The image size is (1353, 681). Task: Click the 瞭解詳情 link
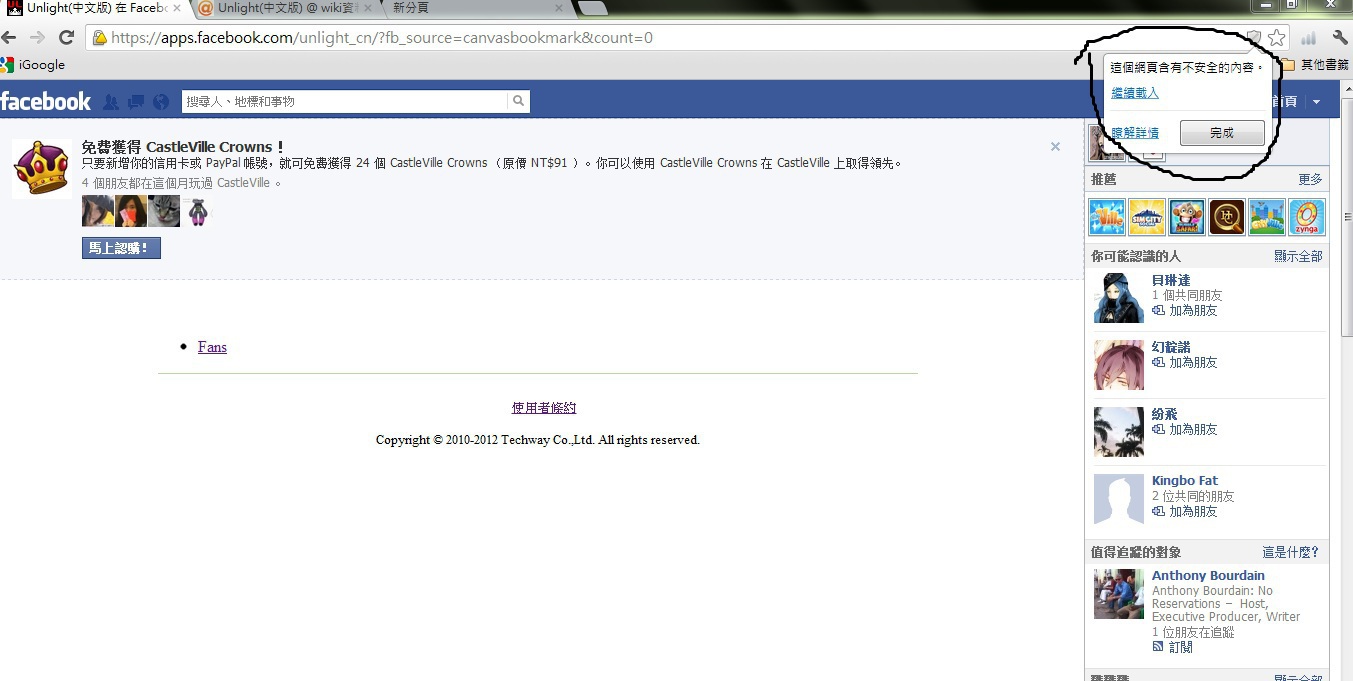click(x=1135, y=133)
